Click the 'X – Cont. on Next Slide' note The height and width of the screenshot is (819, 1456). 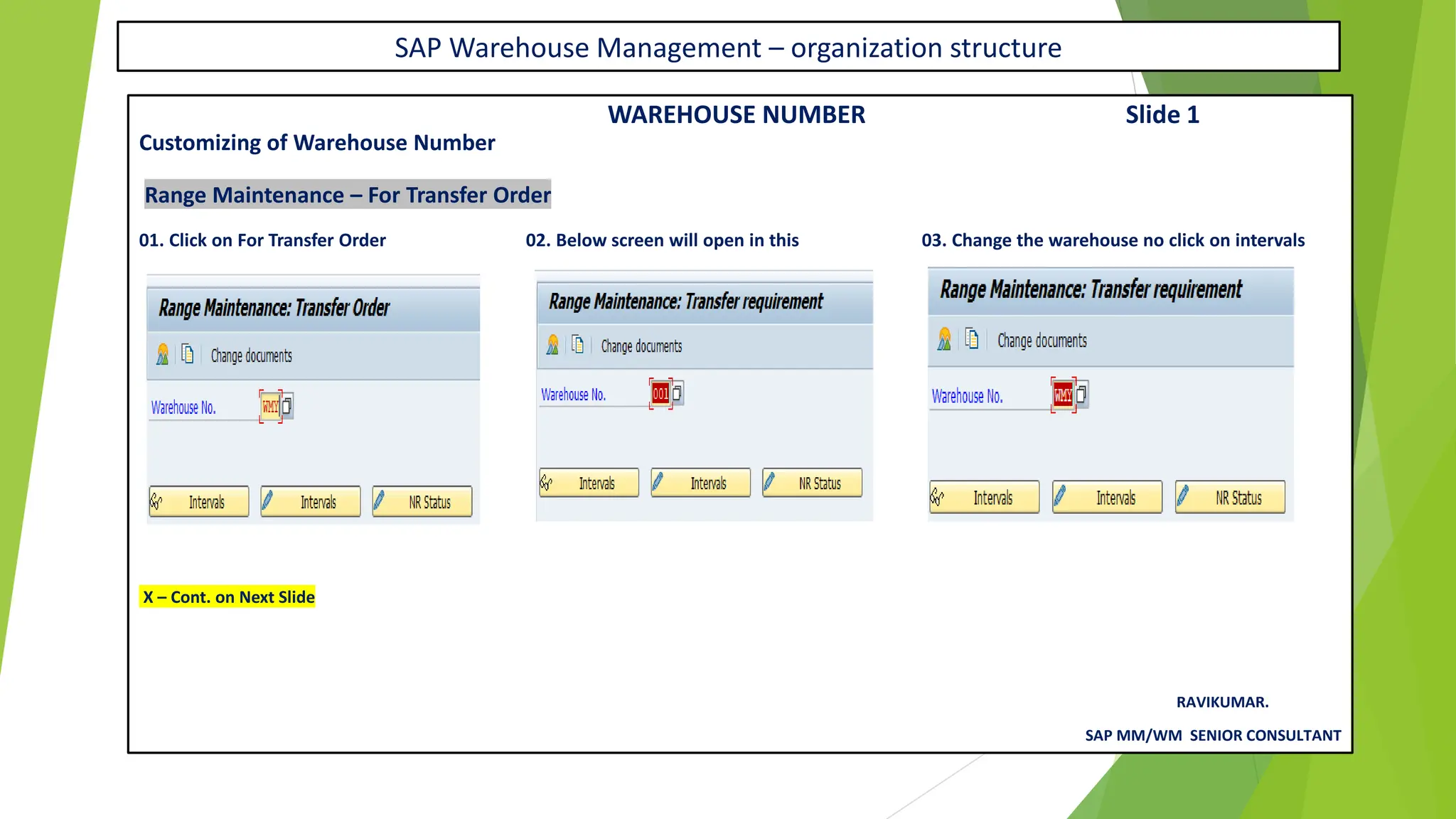tap(228, 596)
